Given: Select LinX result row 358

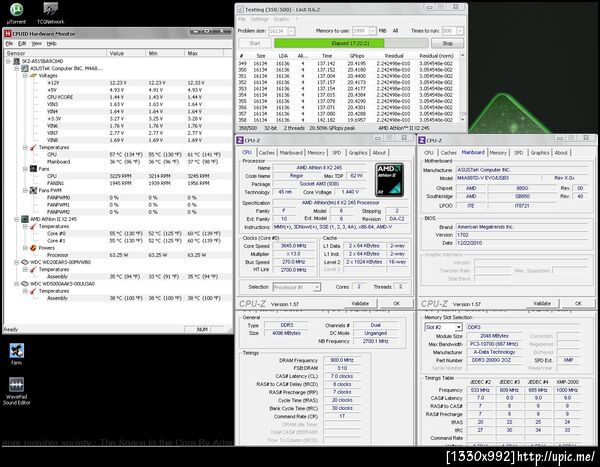Looking at the screenshot, I should (x=347, y=120).
